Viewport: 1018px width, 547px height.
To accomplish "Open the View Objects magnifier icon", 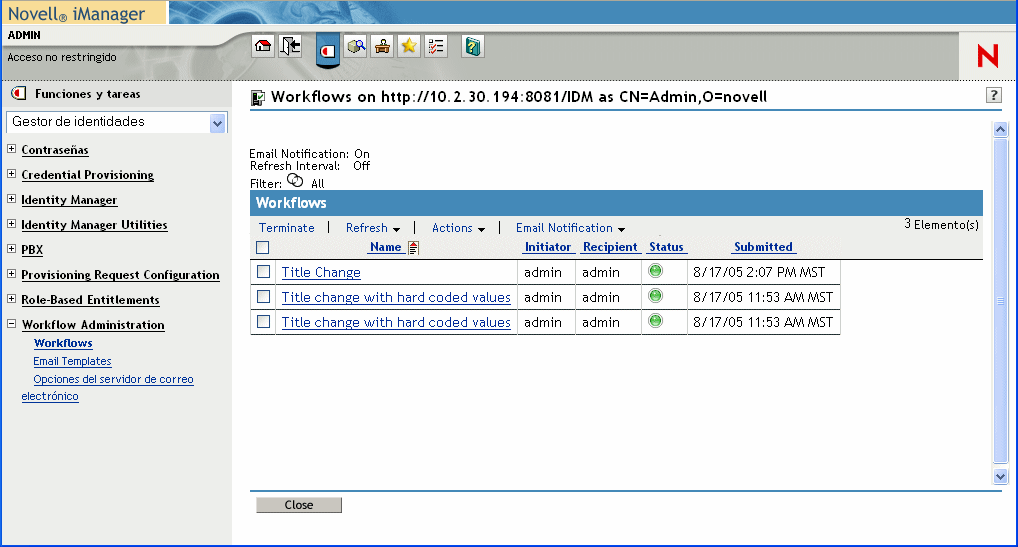I will pos(356,46).
